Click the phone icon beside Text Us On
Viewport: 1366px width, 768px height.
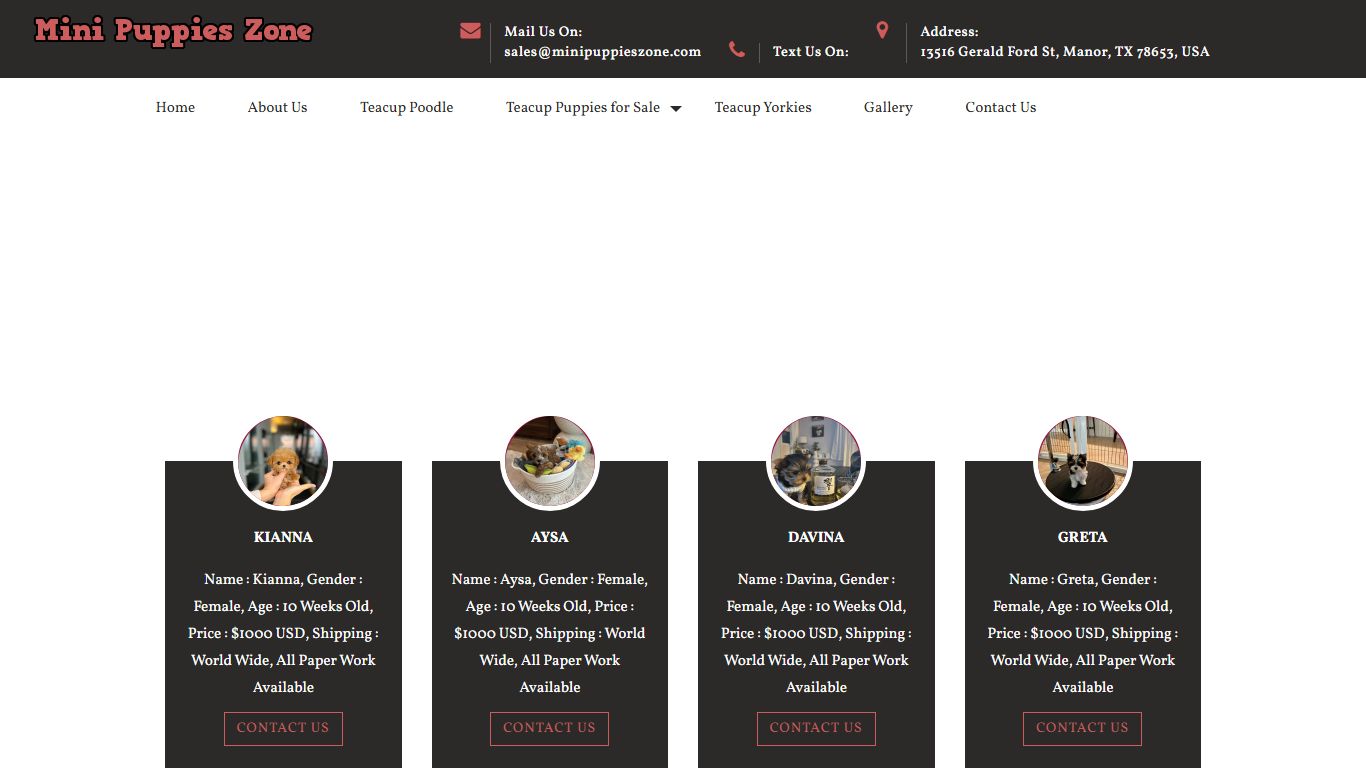click(737, 50)
